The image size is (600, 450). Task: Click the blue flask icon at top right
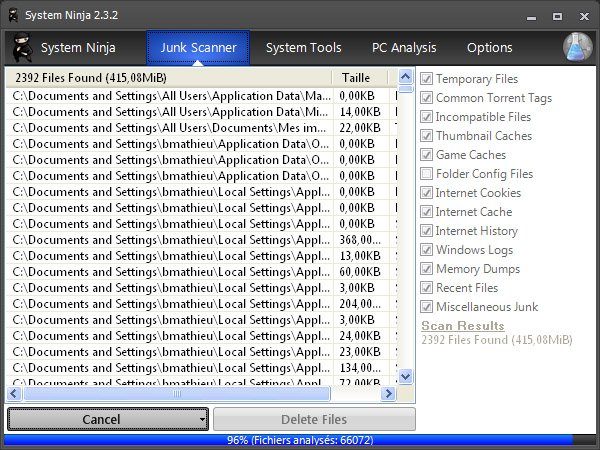(577, 47)
